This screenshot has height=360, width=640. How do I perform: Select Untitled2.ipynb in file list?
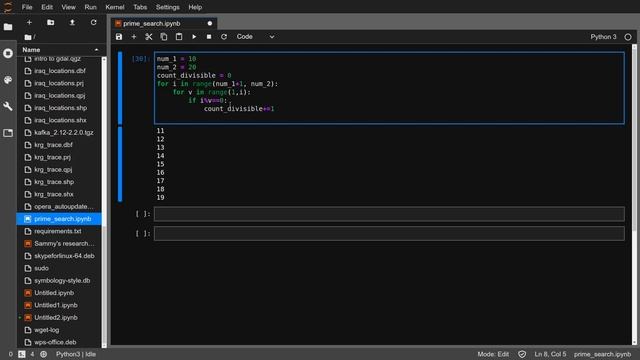[x=59, y=318]
